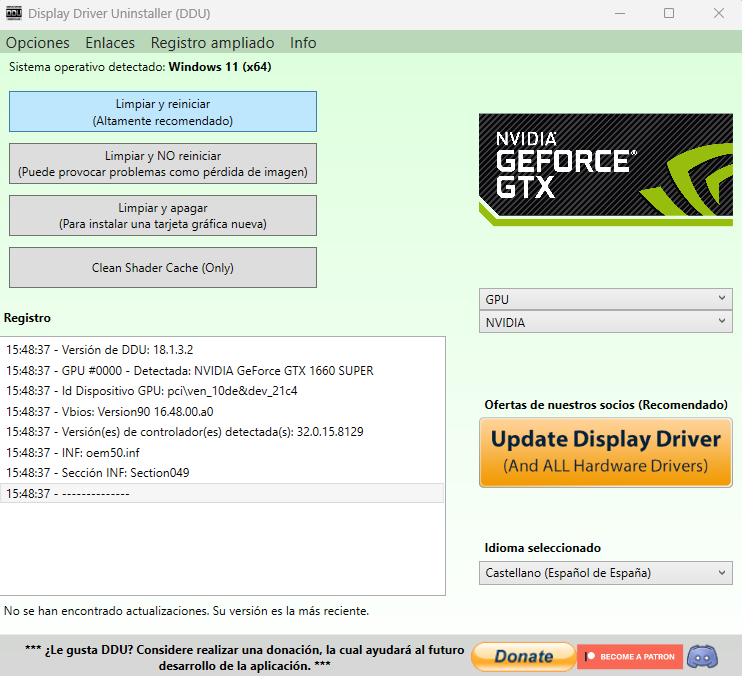Image resolution: width=742 pixels, height=676 pixels.
Task: Expand the GPU device type dropdown
Action: coord(605,299)
